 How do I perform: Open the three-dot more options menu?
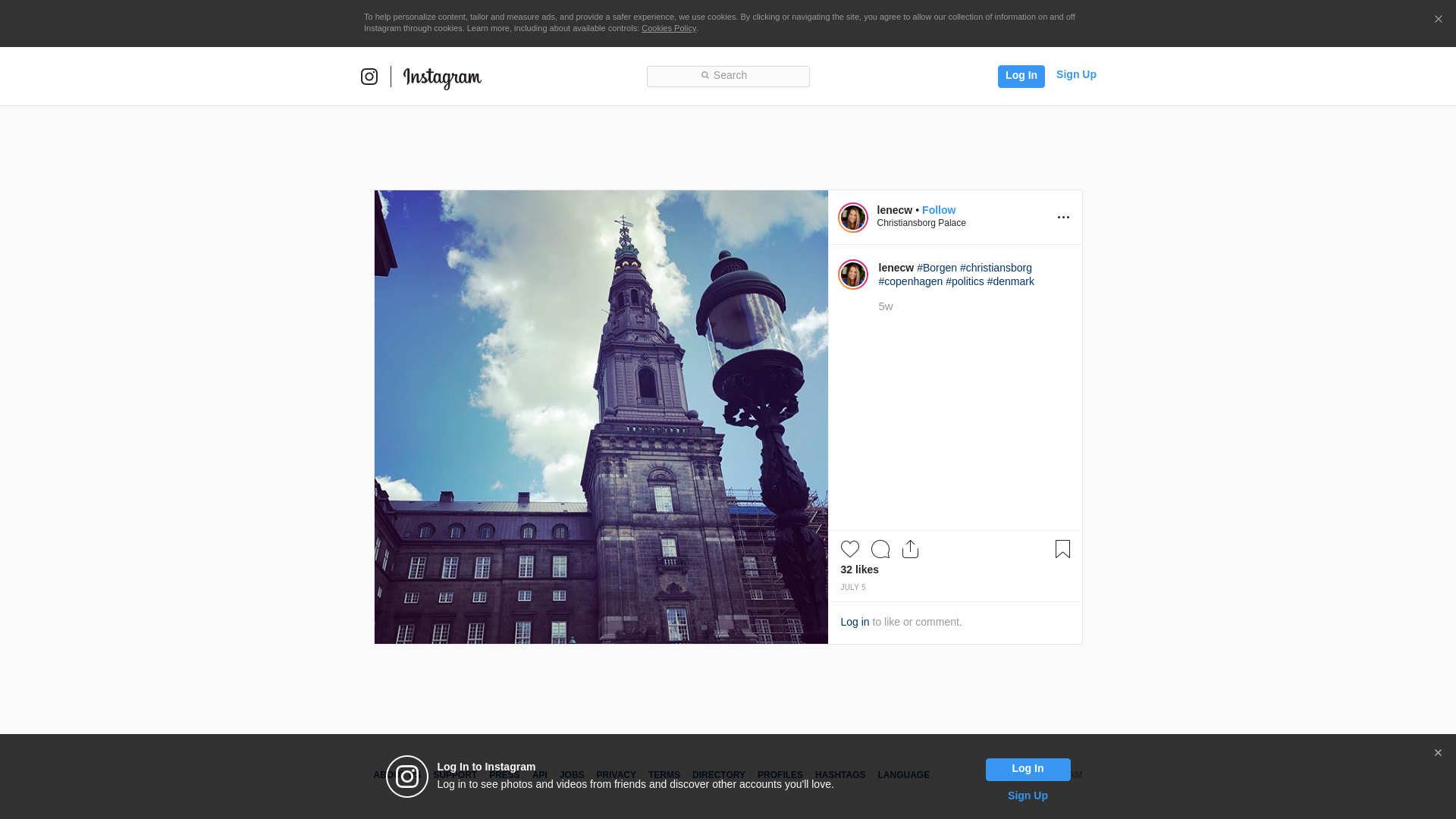click(x=1063, y=218)
